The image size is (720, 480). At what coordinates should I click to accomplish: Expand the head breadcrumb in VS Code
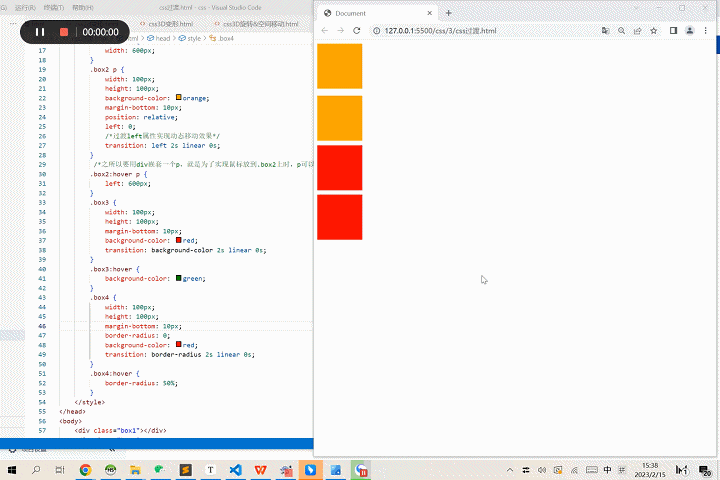coord(158,39)
